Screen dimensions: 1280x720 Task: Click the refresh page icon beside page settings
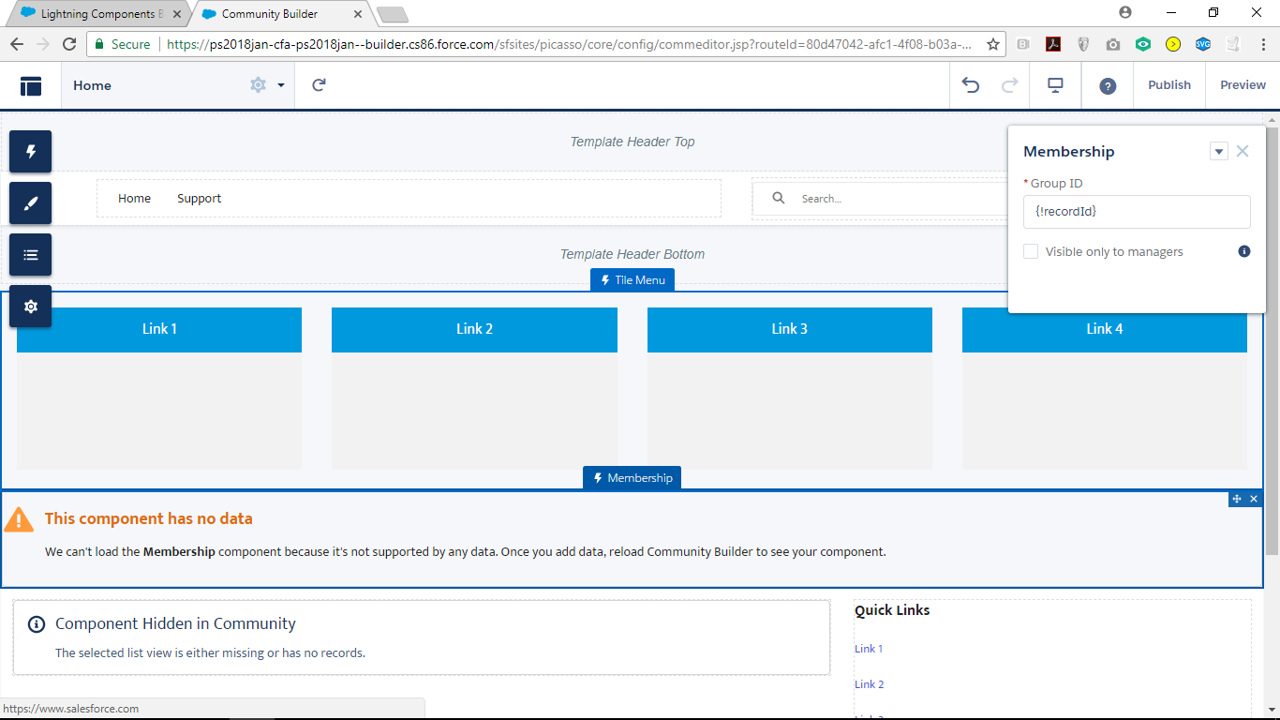pyautogui.click(x=319, y=85)
